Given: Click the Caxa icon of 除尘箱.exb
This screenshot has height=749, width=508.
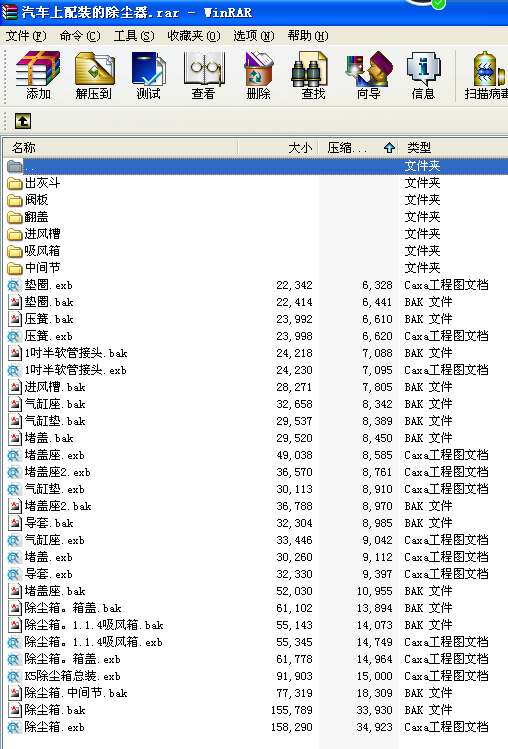Looking at the screenshot, I should click(14, 727).
